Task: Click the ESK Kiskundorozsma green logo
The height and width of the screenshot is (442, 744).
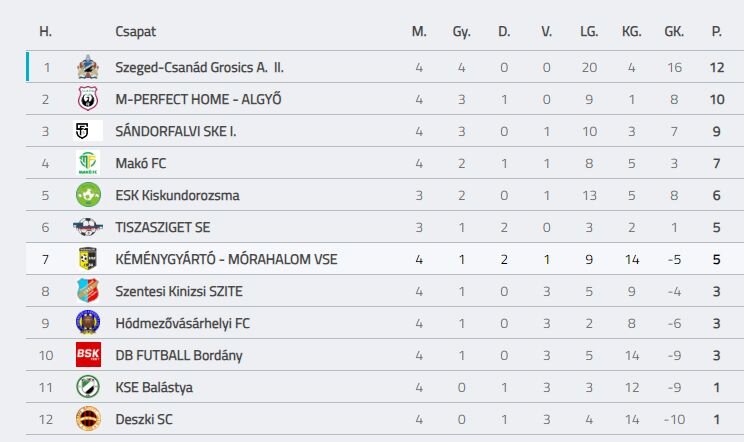Action: point(88,195)
